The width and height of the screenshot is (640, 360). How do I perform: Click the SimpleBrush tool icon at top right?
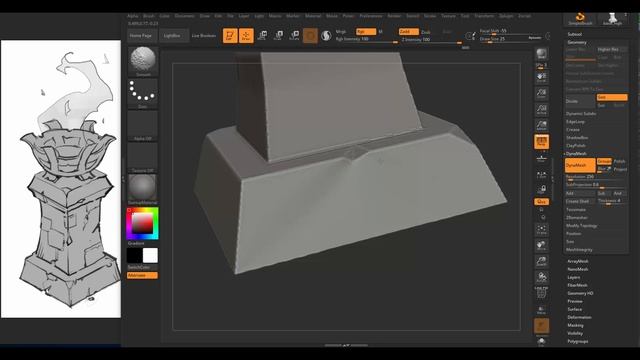(x=580, y=18)
